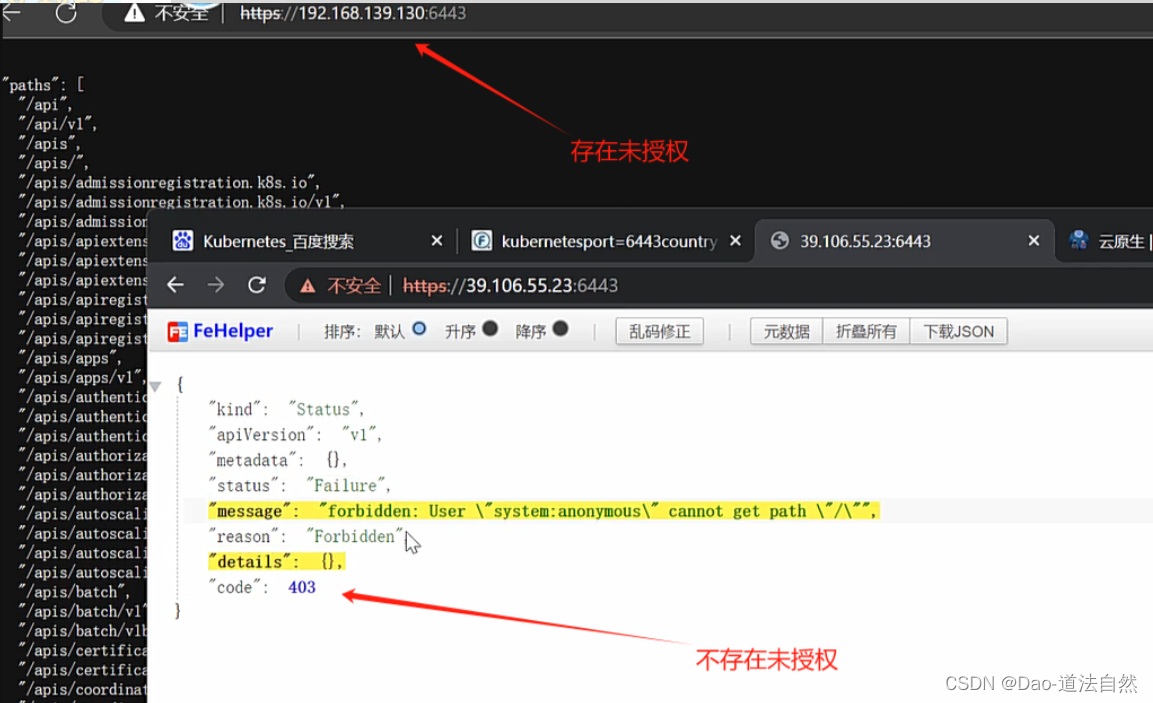Click the Baidu favicon on the Kubernetes tab
The height and width of the screenshot is (703, 1153).
tap(182, 240)
